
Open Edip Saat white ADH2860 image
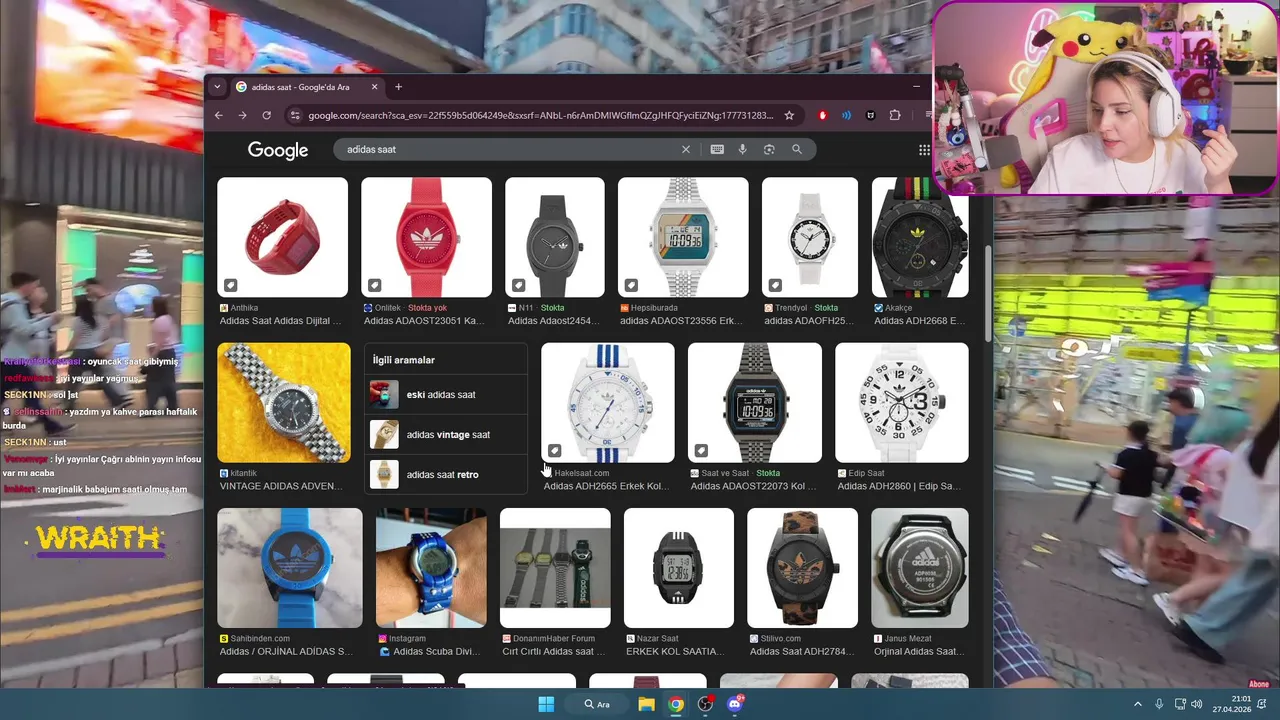(902, 403)
